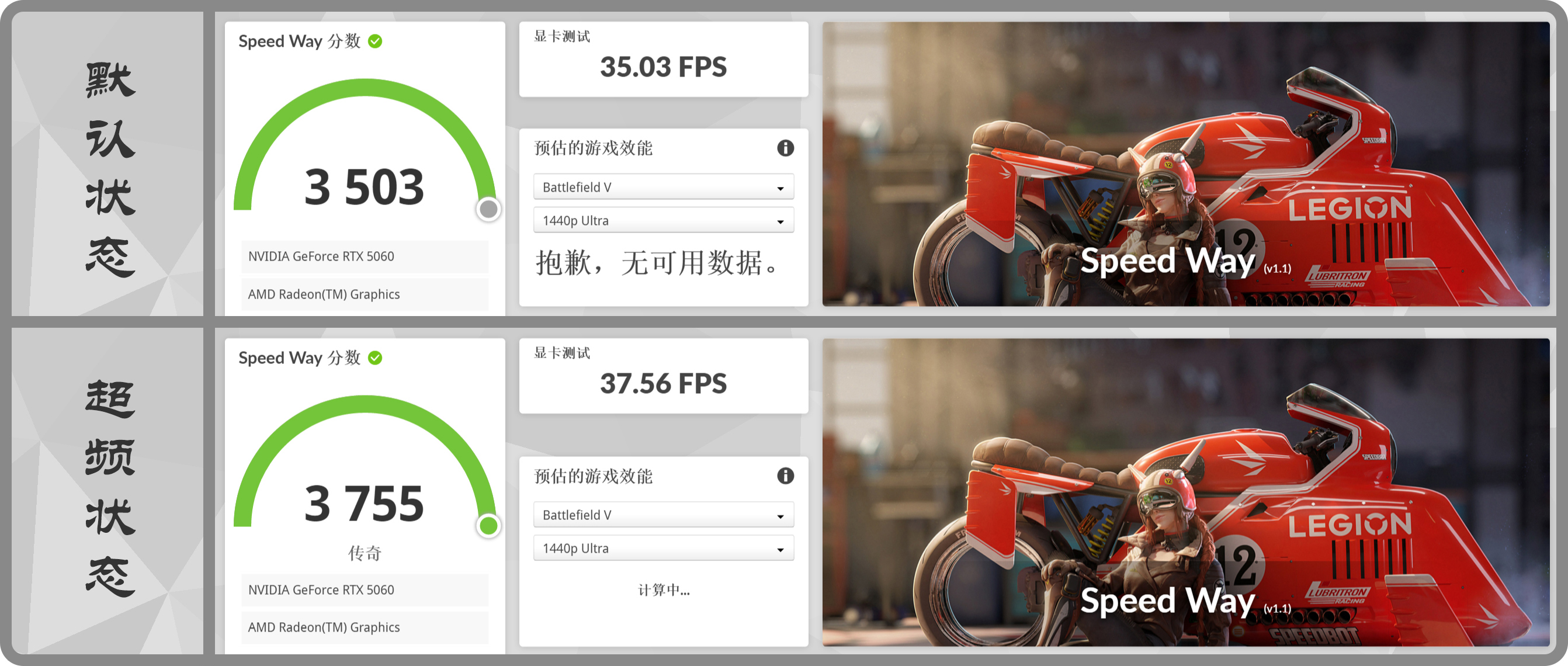Select AMD Radeon(TM) Graphics in bottom panel
The height and width of the screenshot is (666, 1568).
pyautogui.click(x=365, y=627)
